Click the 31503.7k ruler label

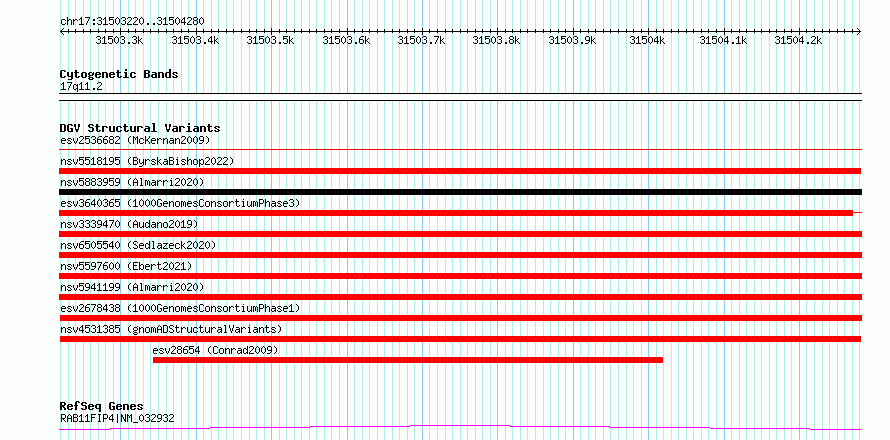[421, 40]
